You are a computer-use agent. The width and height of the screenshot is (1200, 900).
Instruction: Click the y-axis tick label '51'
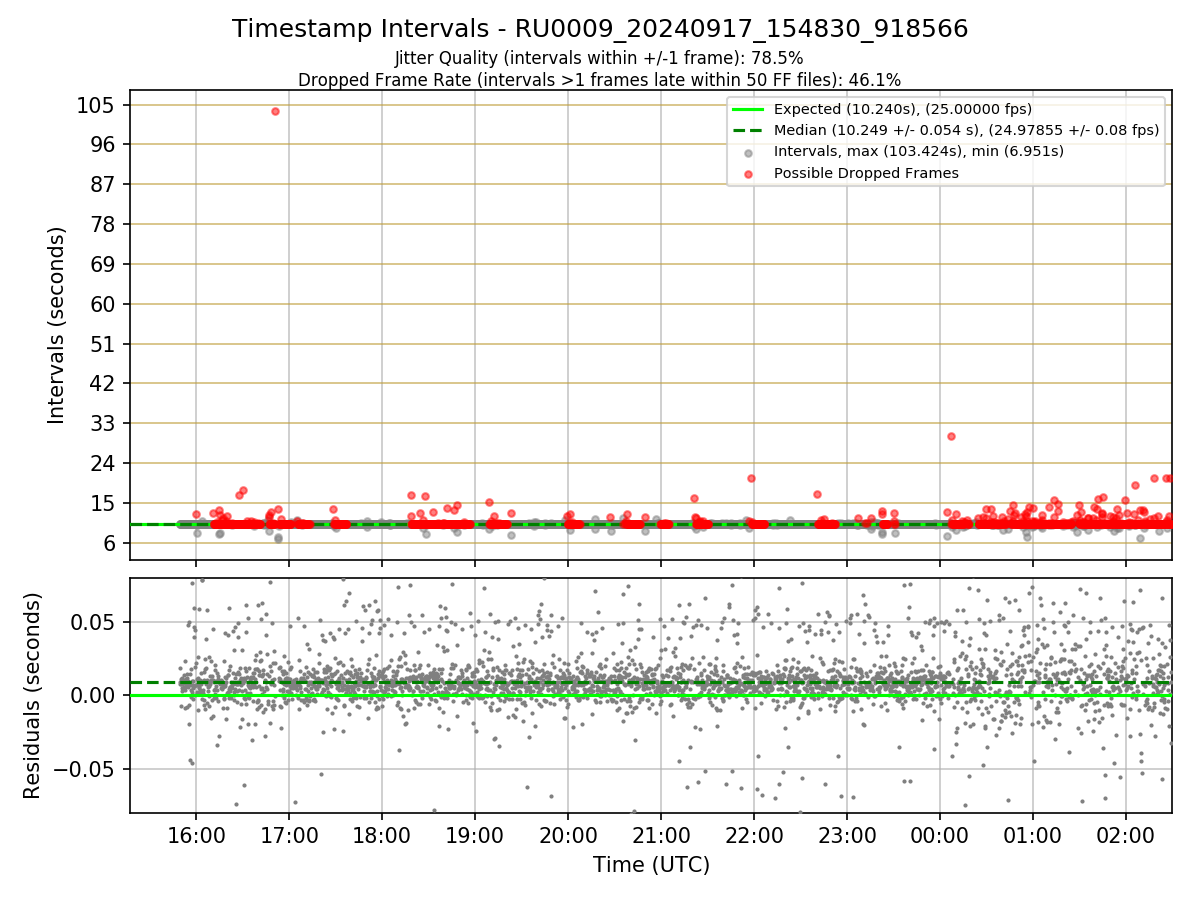tap(102, 344)
